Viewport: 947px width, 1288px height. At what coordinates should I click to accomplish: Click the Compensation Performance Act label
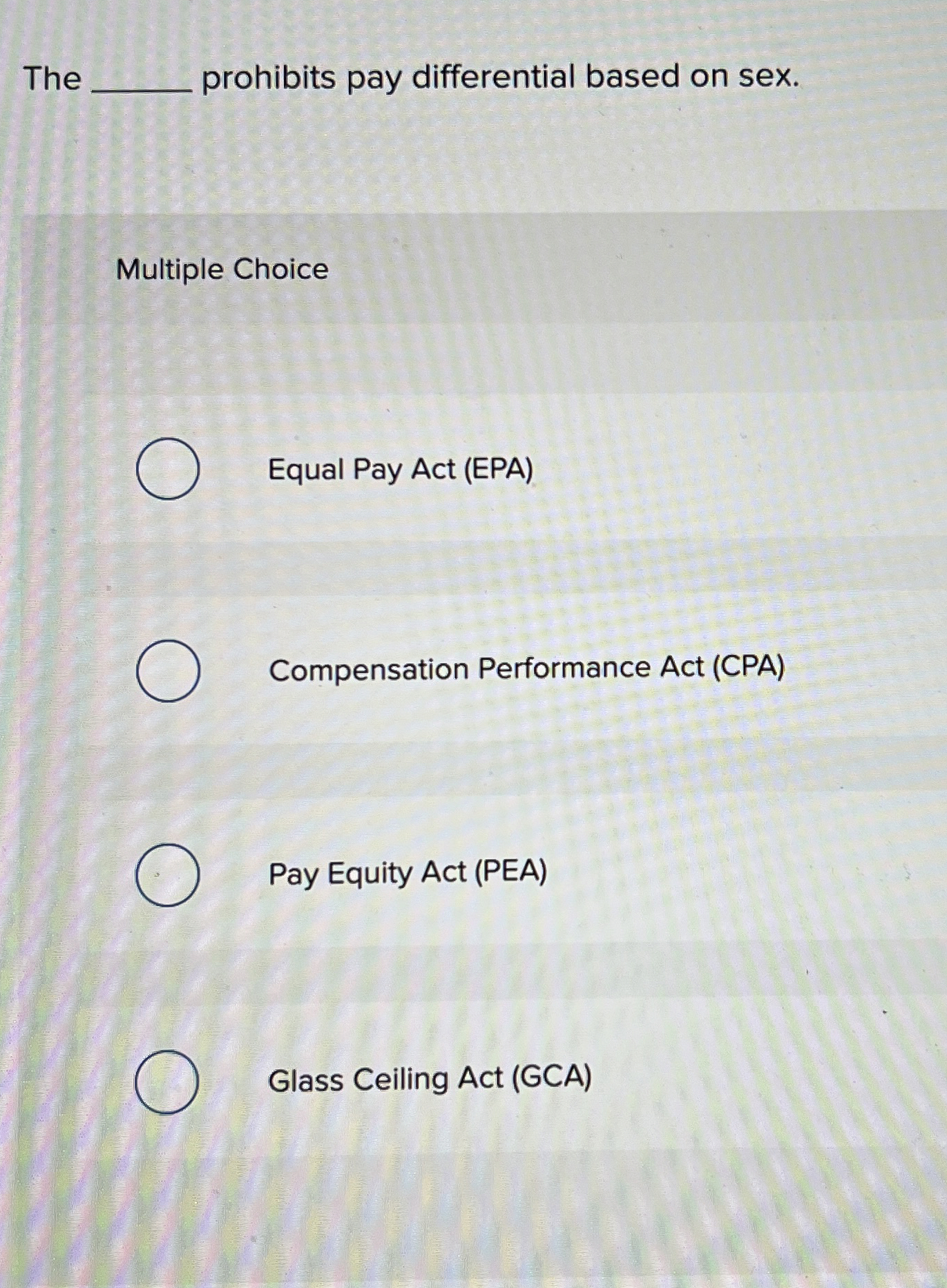[x=527, y=669]
